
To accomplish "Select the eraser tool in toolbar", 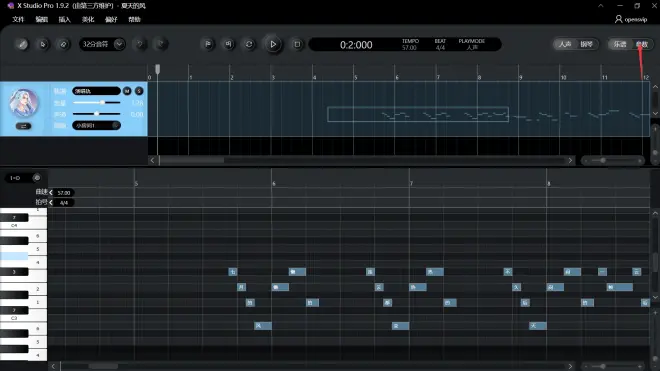I will point(64,44).
